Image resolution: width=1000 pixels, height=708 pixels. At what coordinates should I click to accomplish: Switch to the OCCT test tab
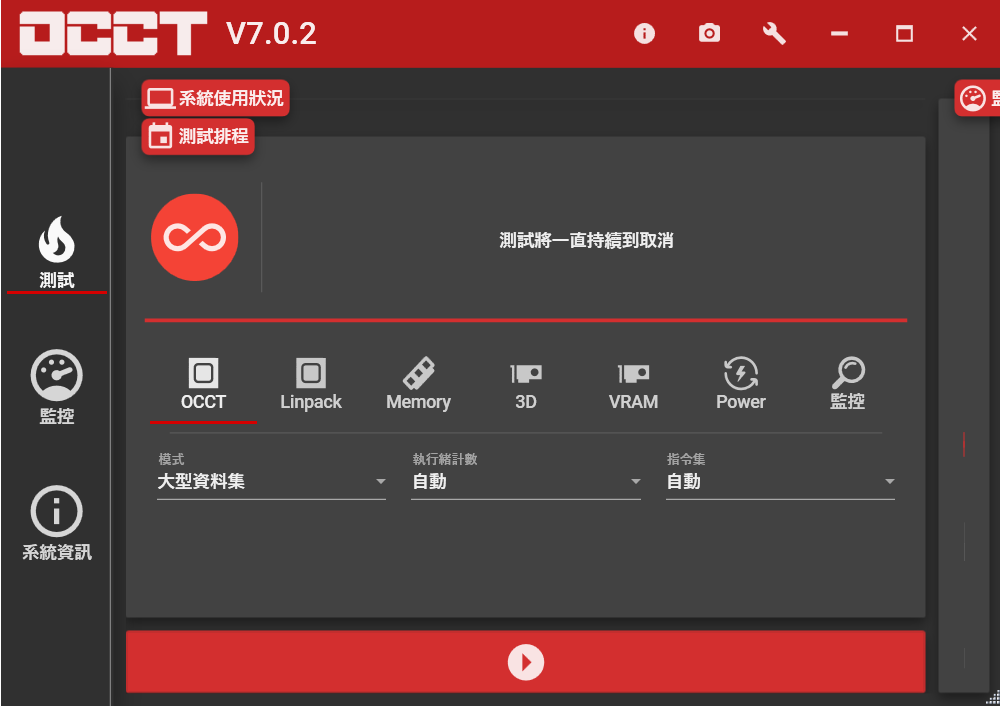203,385
